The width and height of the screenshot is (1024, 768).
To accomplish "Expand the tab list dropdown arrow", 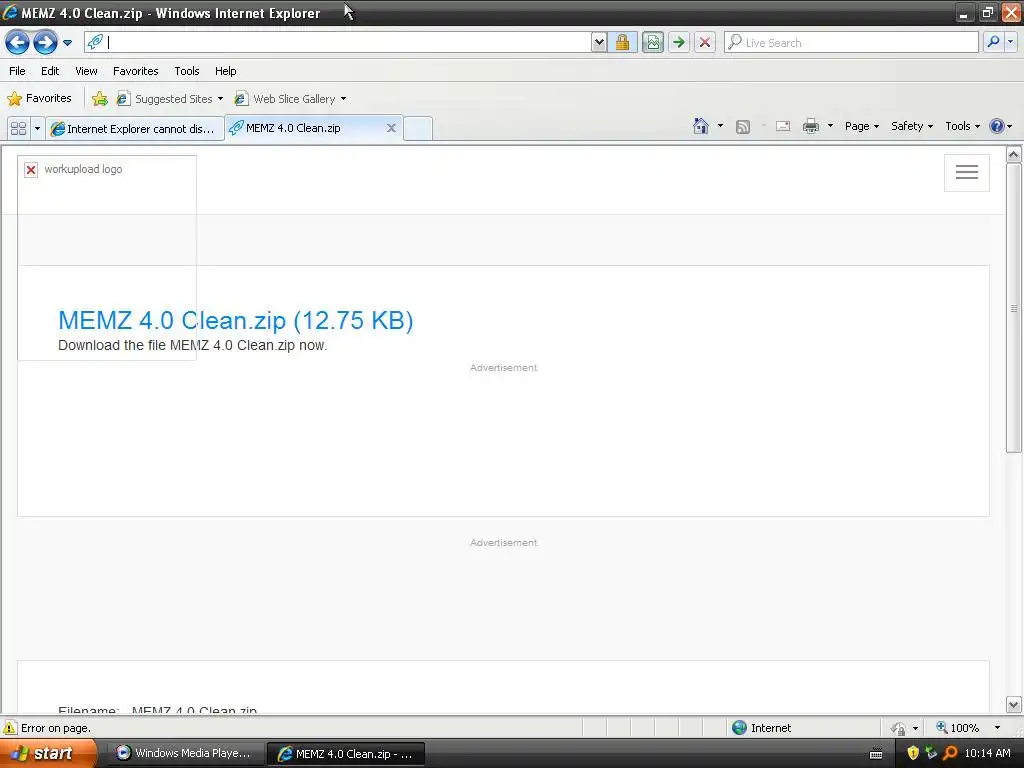I will [37, 128].
